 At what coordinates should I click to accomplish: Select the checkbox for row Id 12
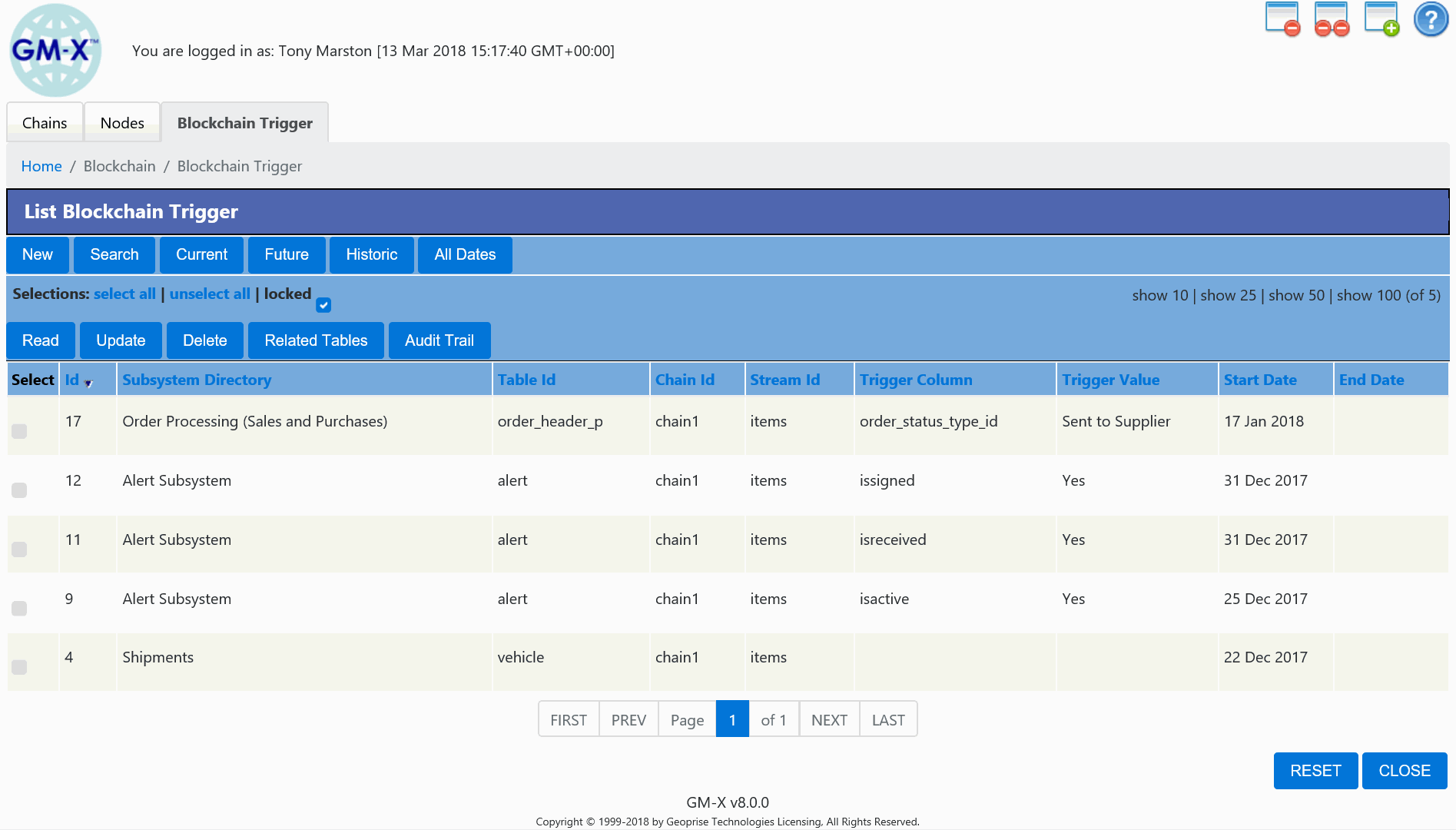click(x=19, y=490)
